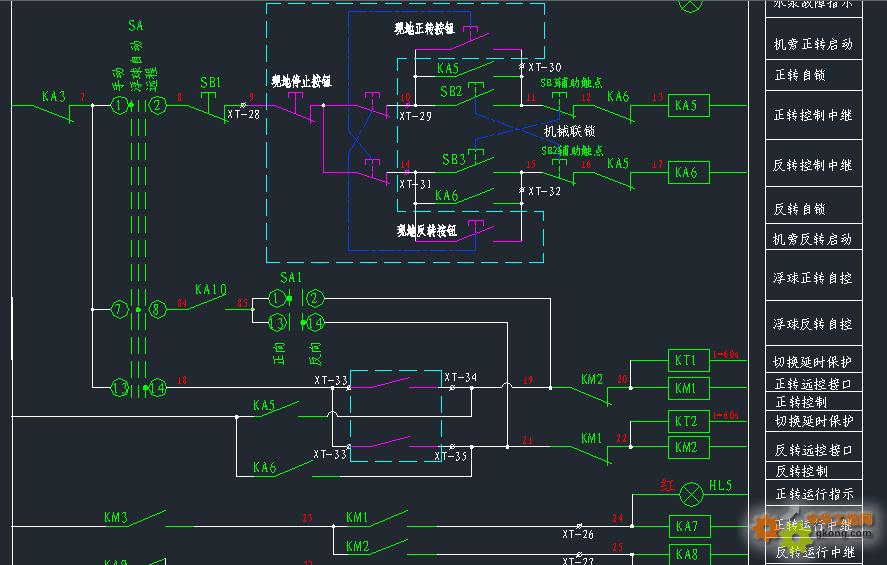The image size is (887, 565).
Task: Click the 反转控制 legend cell above 正转运行指示
Action: (813, 471)
